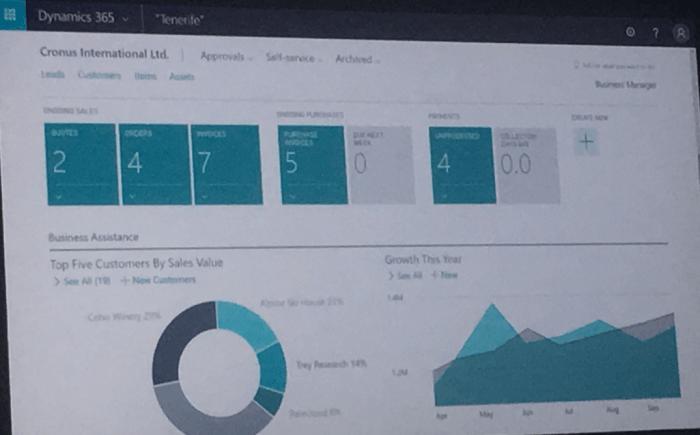Go to the Customers page
This screenshot has width=700, height=435.
pyautogui.click(x=99, y=75)
